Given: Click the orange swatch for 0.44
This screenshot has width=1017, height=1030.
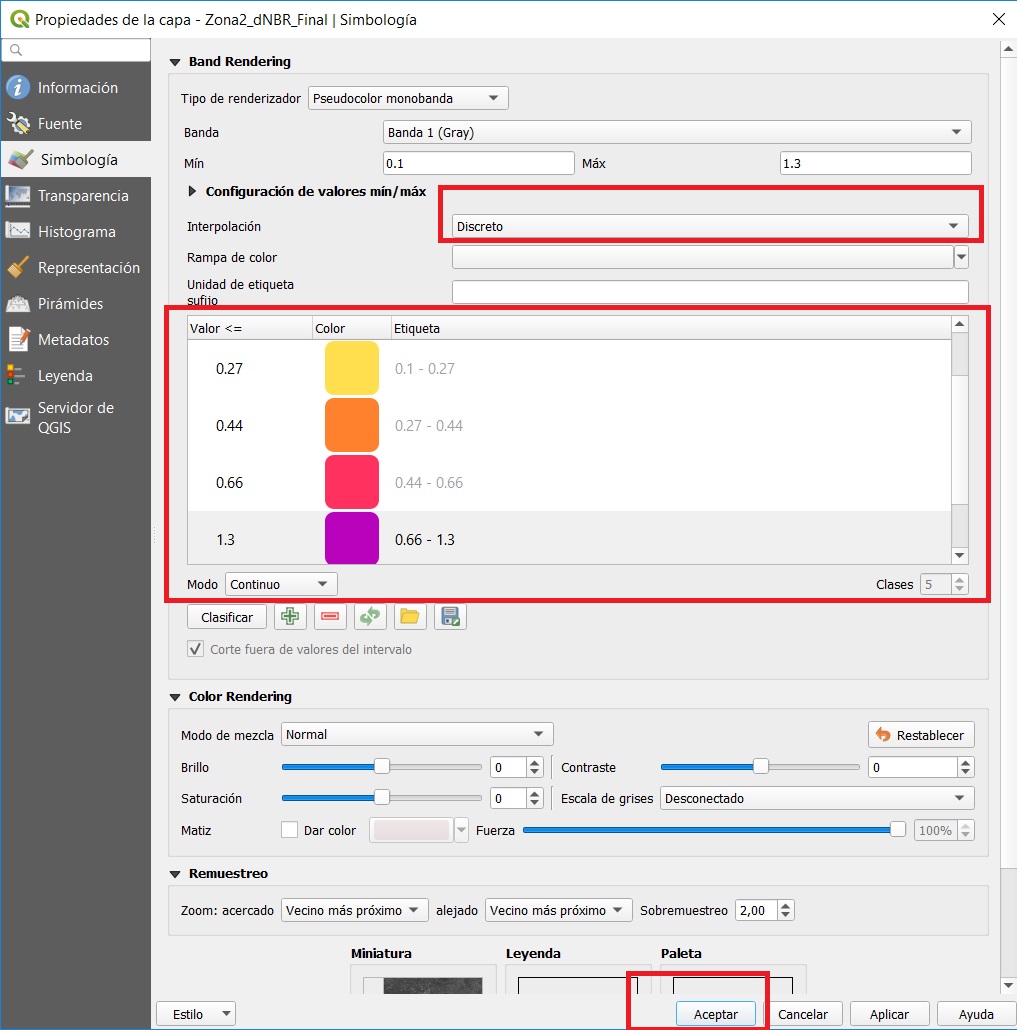Looking at the screenshot, I should (x=352, y=425).
